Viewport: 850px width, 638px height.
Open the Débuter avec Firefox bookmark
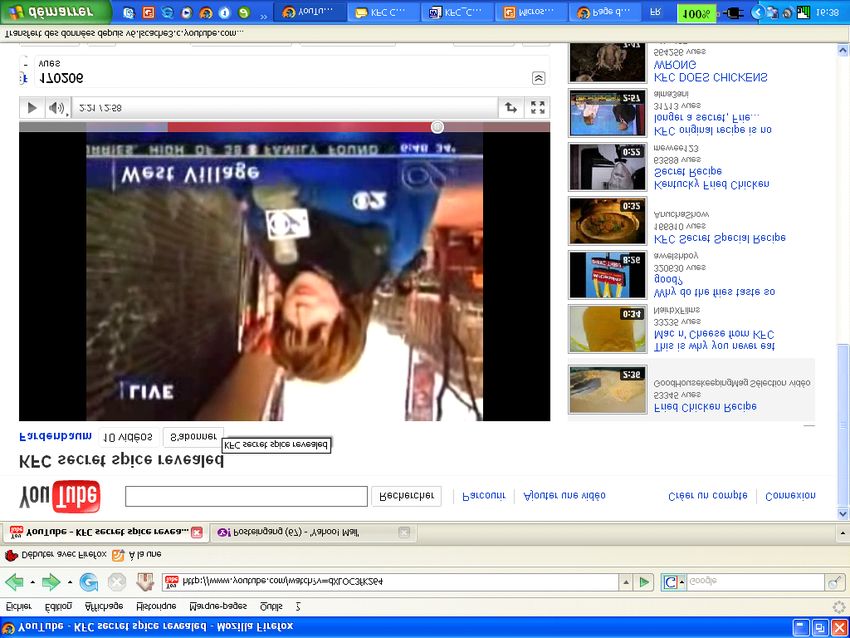point(56,555)
